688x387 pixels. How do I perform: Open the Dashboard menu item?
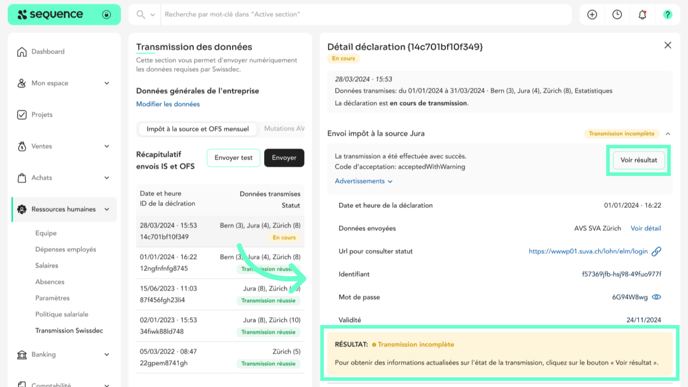click(x=48, y=52)
